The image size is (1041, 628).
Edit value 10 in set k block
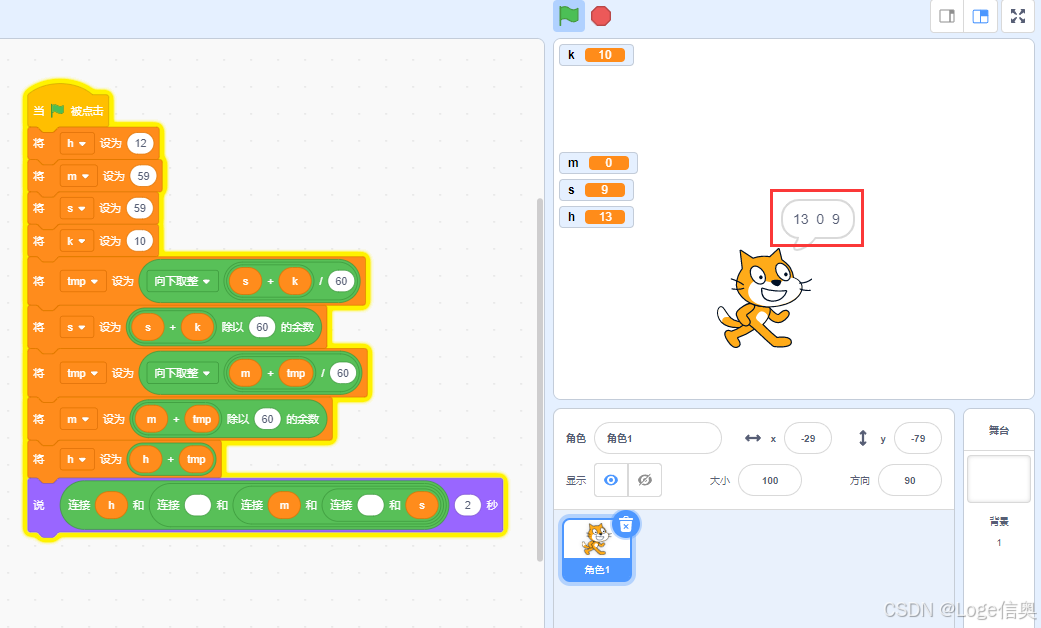[139, 241]
